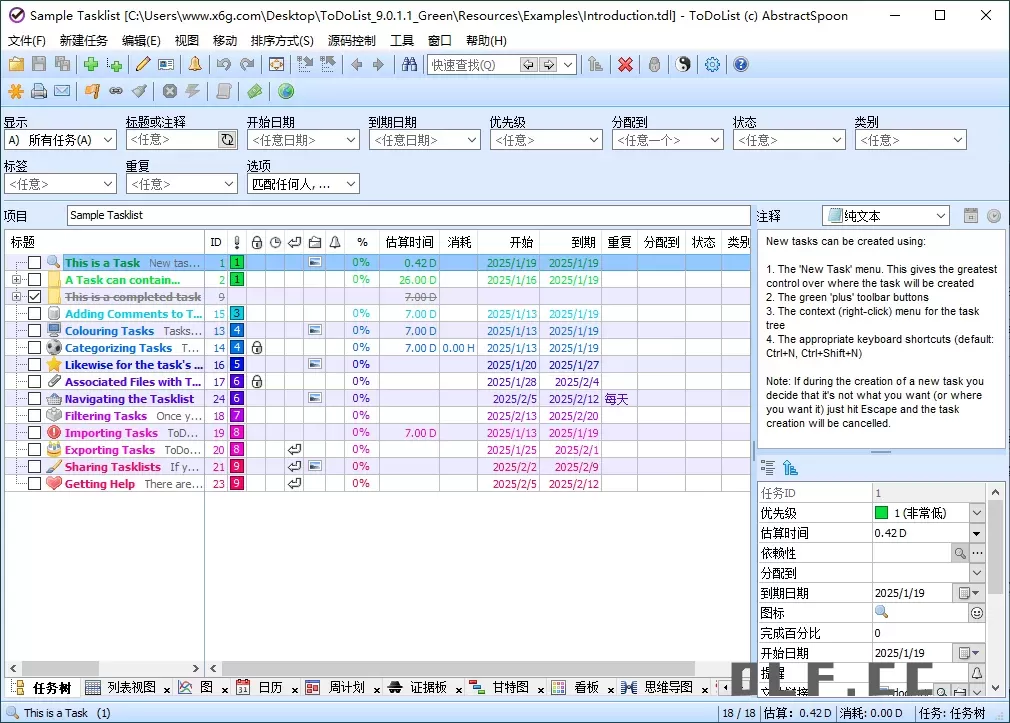Viewport: 1010px width, 723px height.
Task: Delete the selected task using the red X icon
Action: pos(624,64)
